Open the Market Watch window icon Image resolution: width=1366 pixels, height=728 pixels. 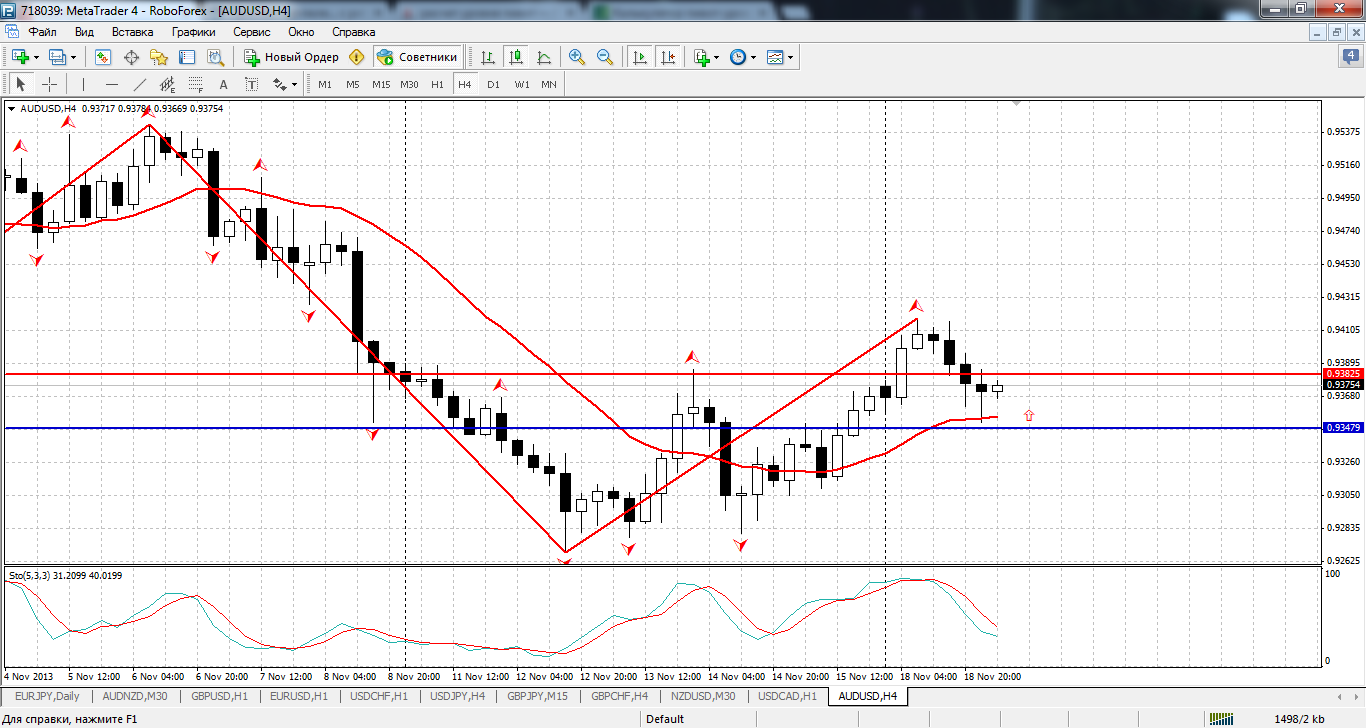(x=103, y=57)
